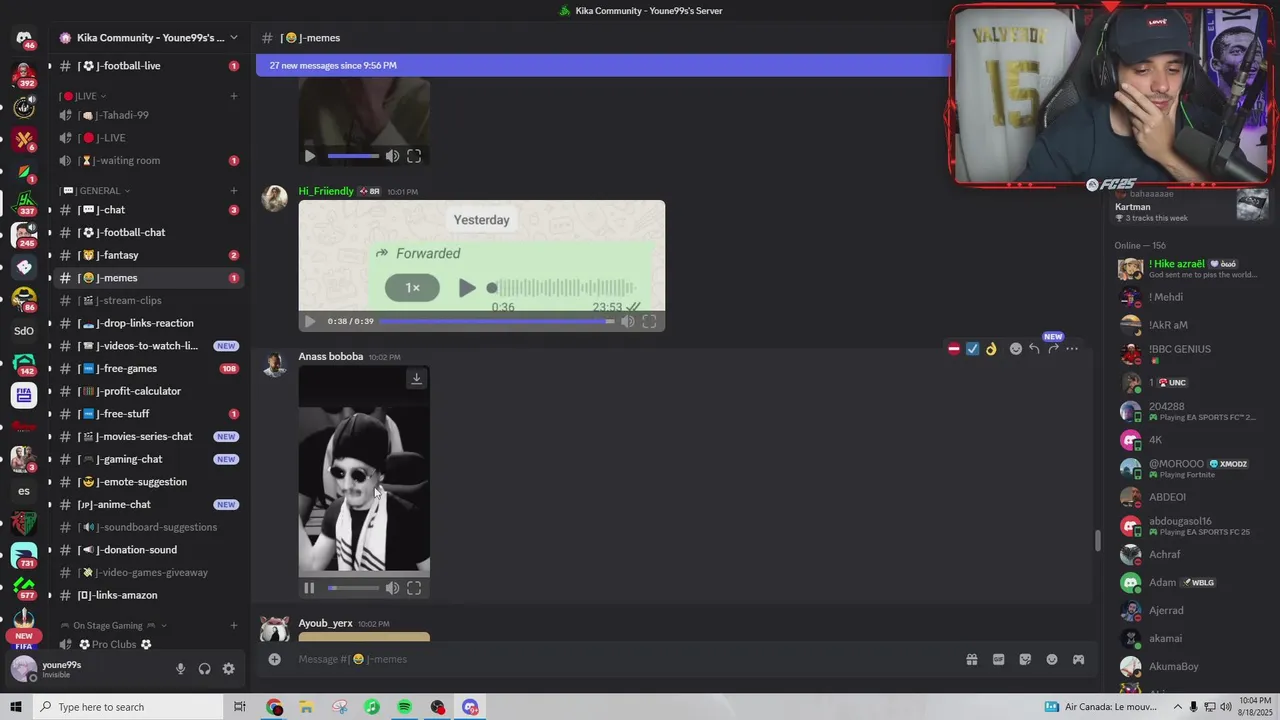Seek in Anass boboba's video progress bar
This screenshot has height=720, width=1280.
pyautogui.click(x=353, y=588)
